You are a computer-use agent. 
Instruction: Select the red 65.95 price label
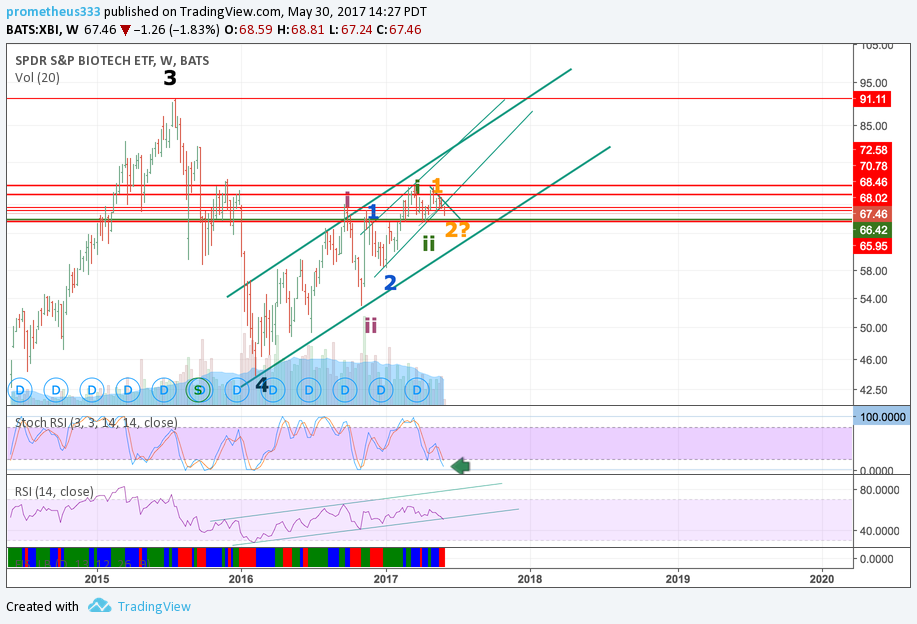[x=872, y=246]
